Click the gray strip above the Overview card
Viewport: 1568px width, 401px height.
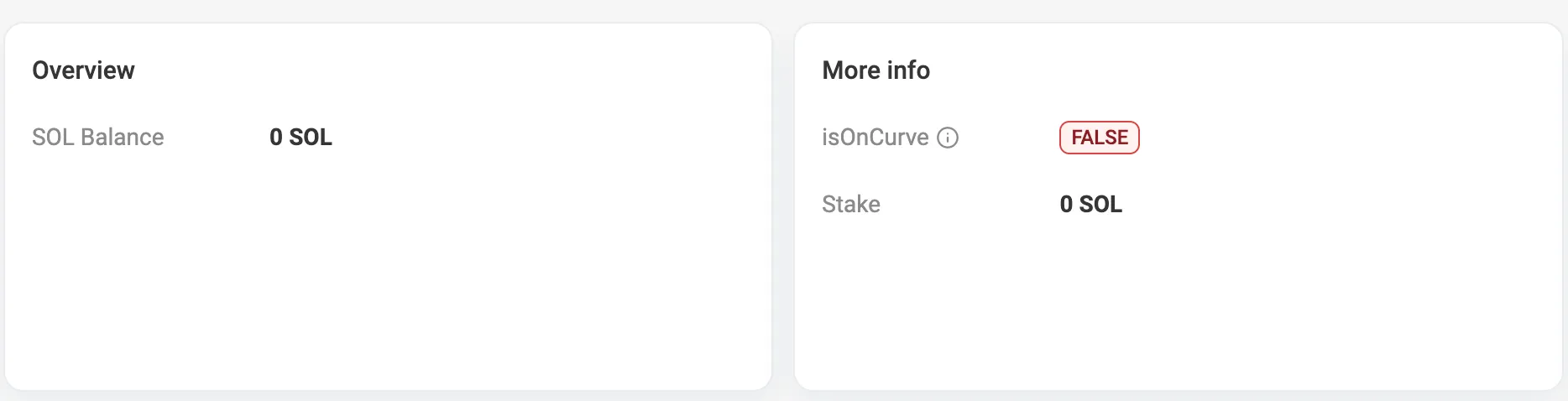pyautogui.click(x=388, y=10)
